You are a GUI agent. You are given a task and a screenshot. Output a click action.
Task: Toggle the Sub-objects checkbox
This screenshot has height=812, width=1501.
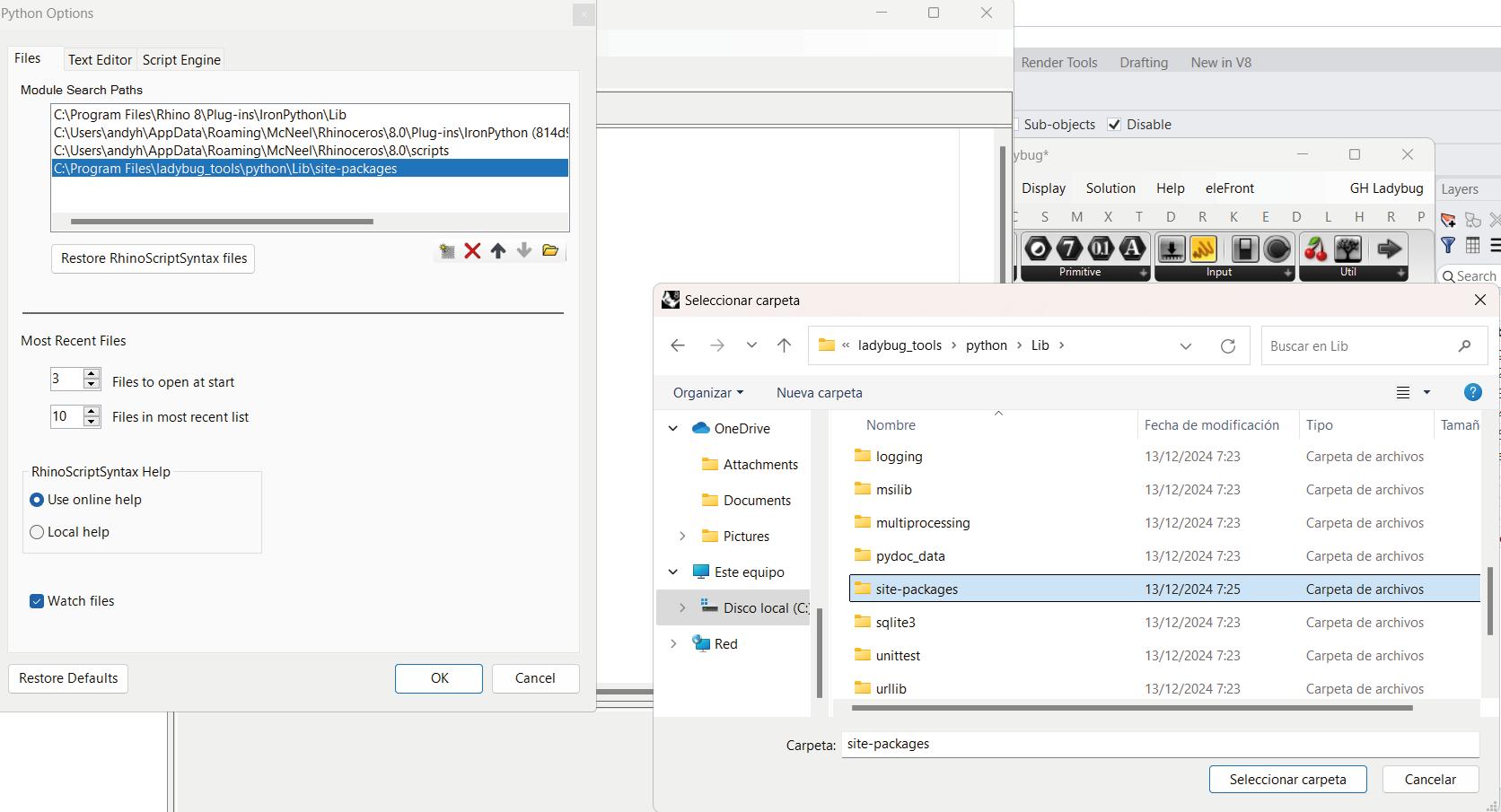1015,125
